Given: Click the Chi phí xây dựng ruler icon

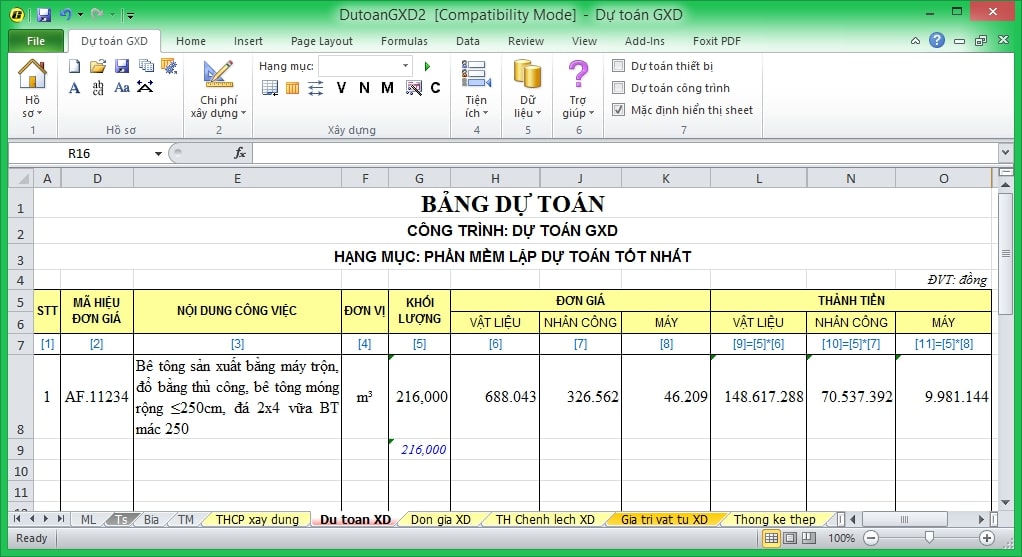Looking at the screenshot, I should [x=218, y=76].
